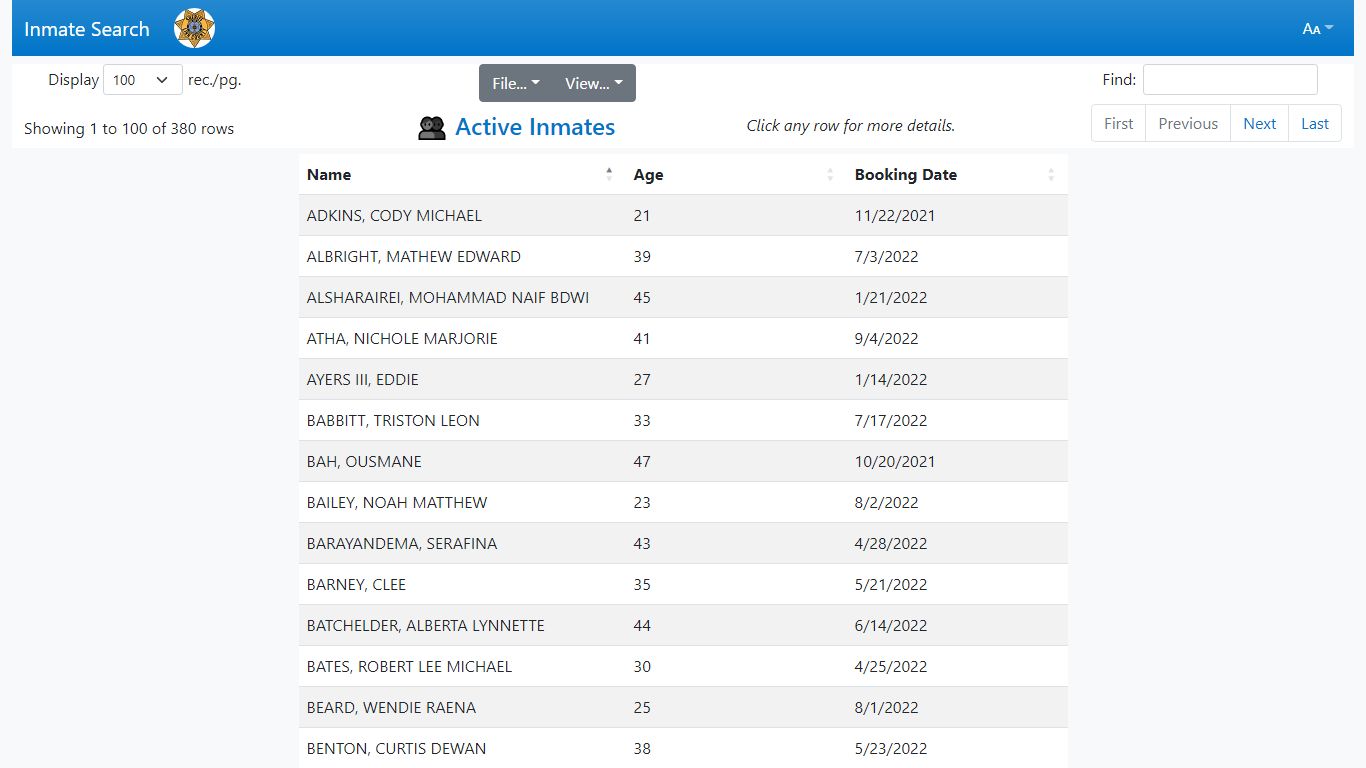Go to the Next page

click(1259, 123)
